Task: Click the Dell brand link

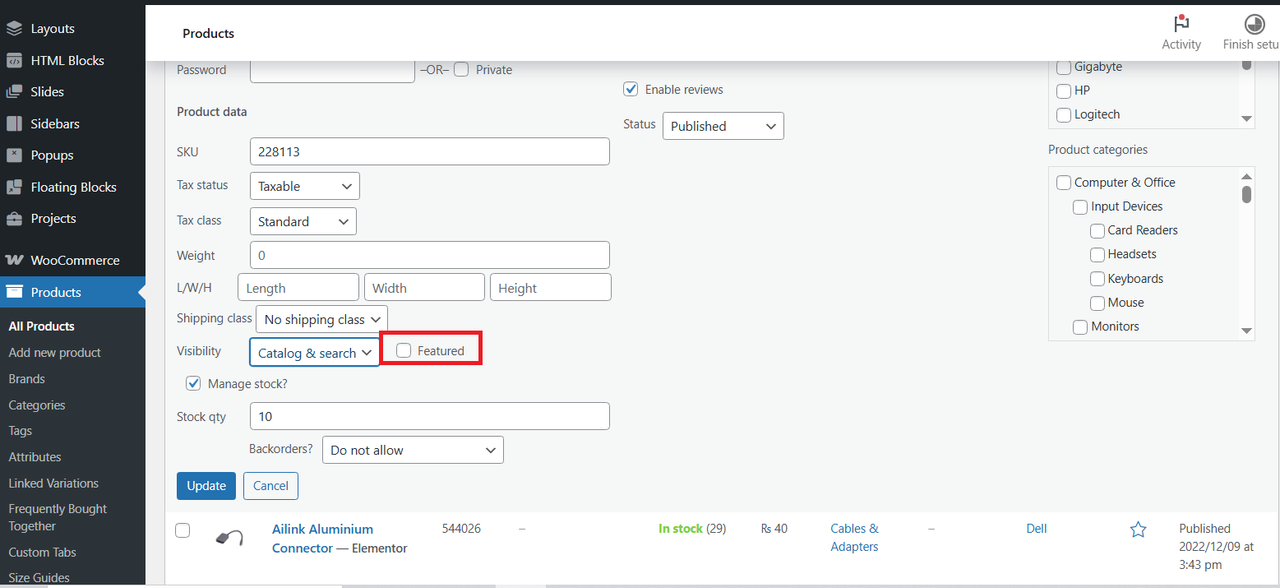Action: coord(1037,528)
